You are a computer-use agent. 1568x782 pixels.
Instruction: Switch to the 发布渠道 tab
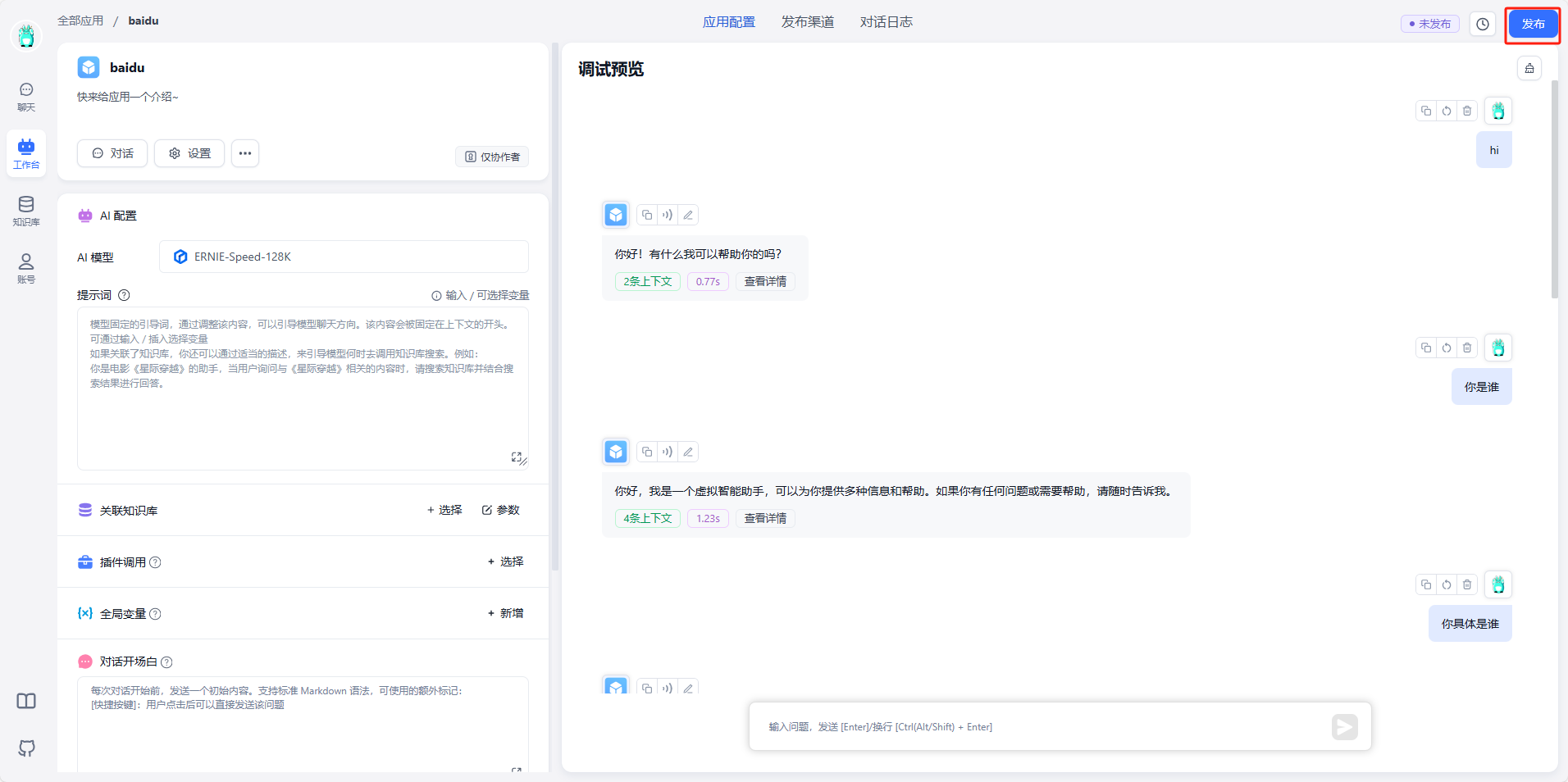click(x=808, y=22)
